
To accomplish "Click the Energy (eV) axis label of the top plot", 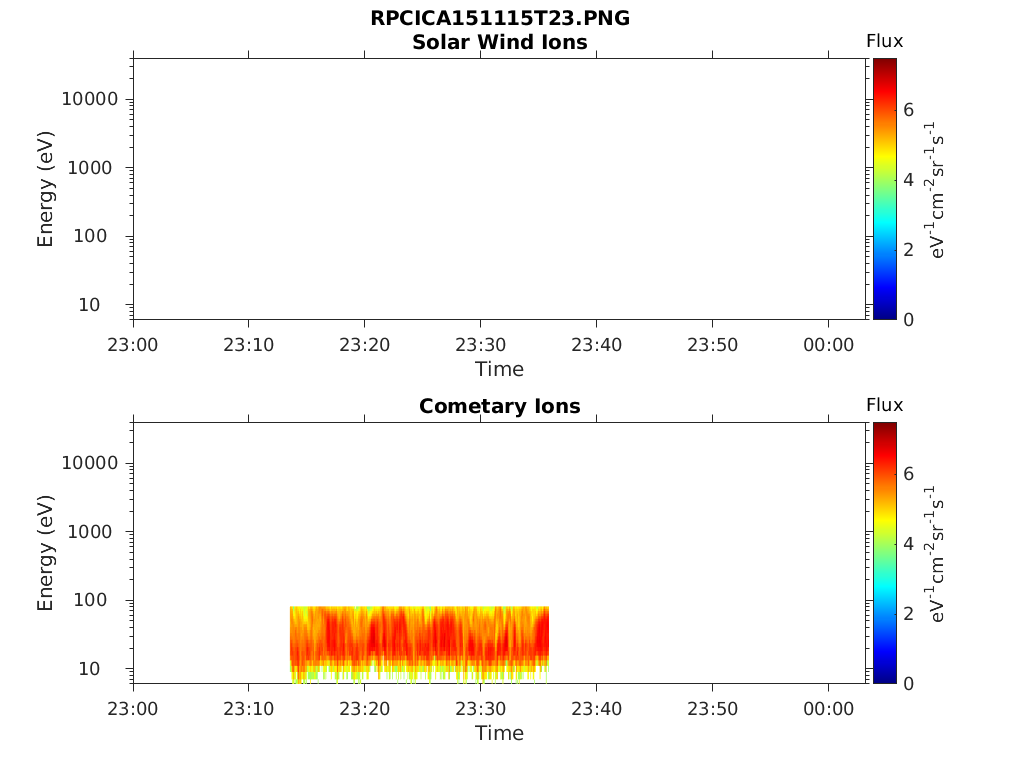I will pos(45,189).
